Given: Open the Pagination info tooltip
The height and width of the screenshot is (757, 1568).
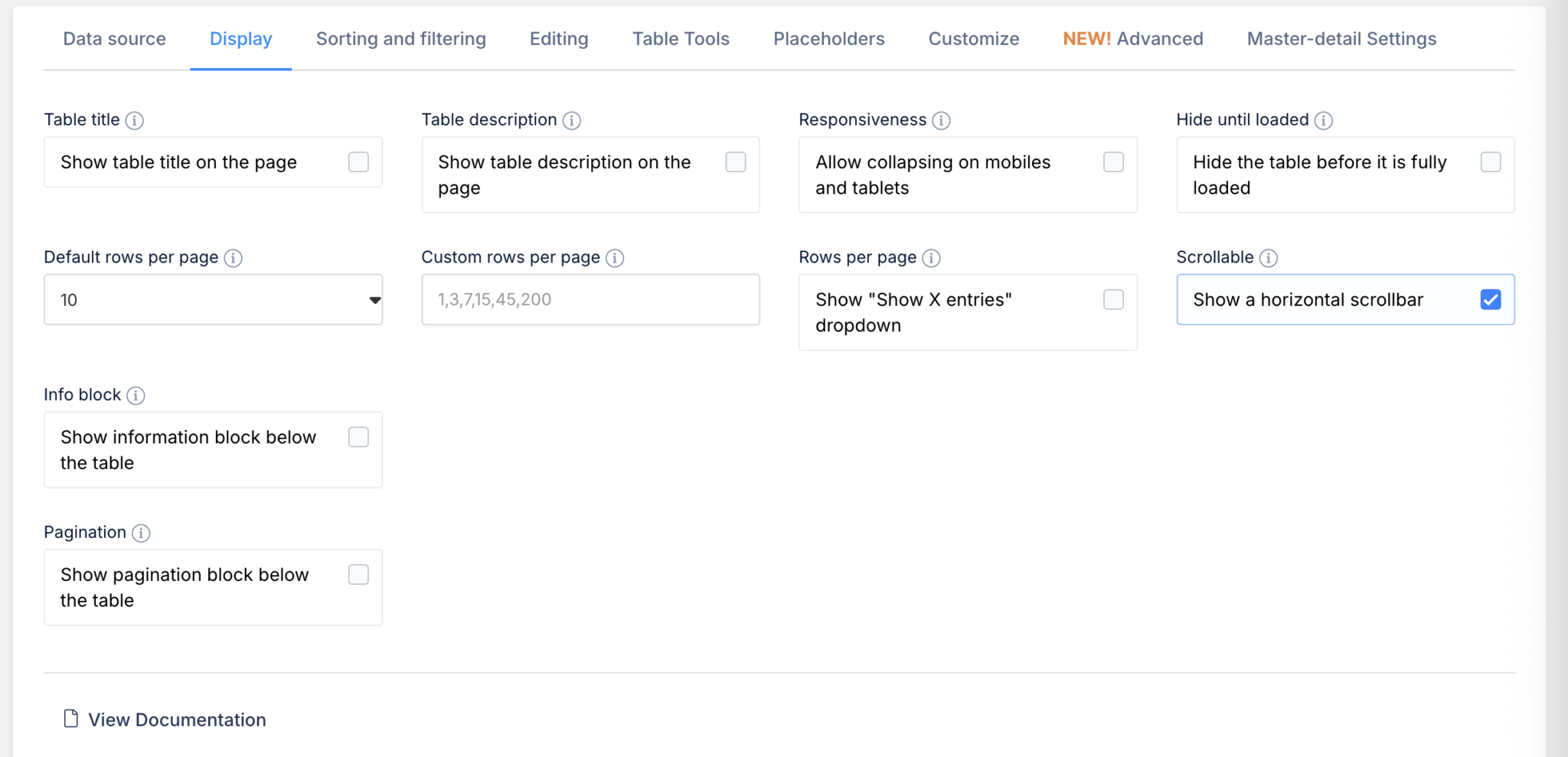Looking at the screenshot, I should click(x=141, y=533).
